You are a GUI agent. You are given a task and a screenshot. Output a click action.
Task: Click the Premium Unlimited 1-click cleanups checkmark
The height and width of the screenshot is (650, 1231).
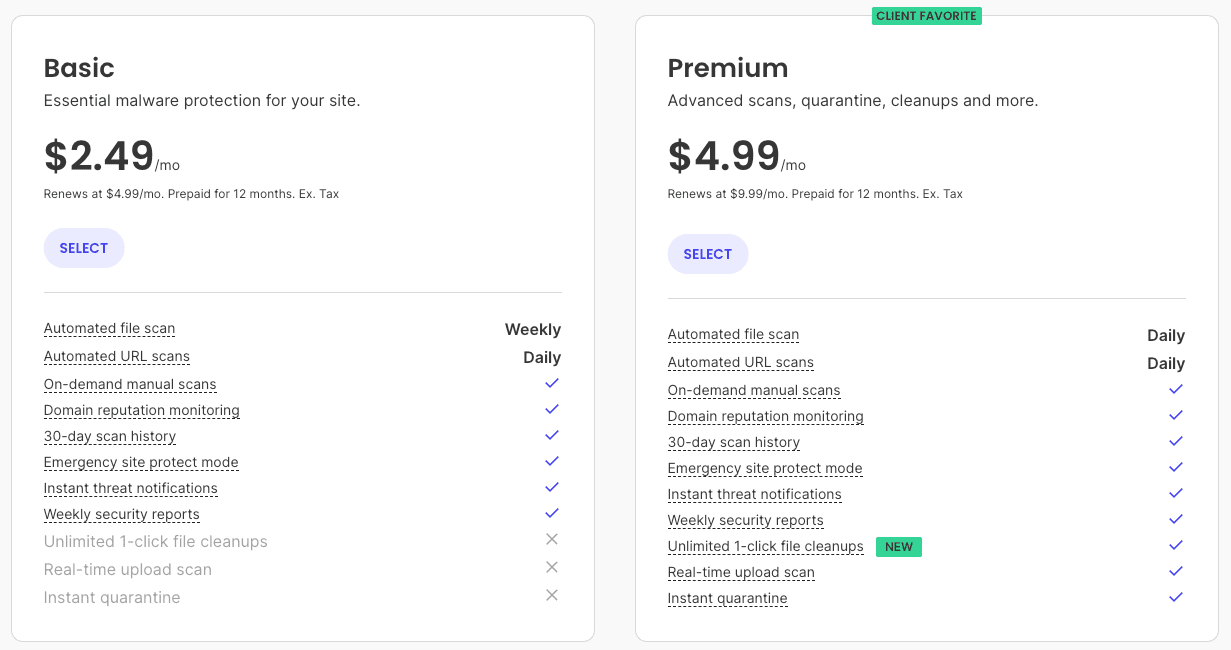1176,545
